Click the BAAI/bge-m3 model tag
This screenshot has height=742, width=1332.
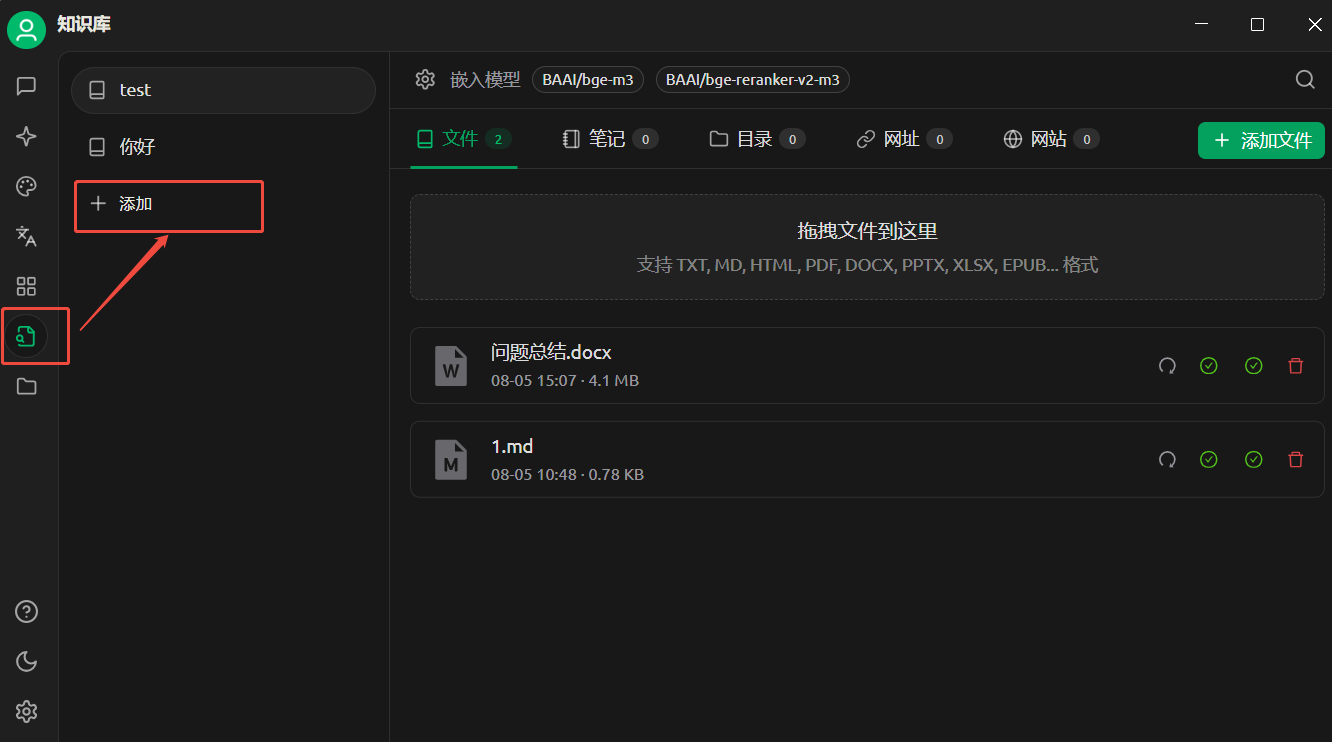pos(588,80)
